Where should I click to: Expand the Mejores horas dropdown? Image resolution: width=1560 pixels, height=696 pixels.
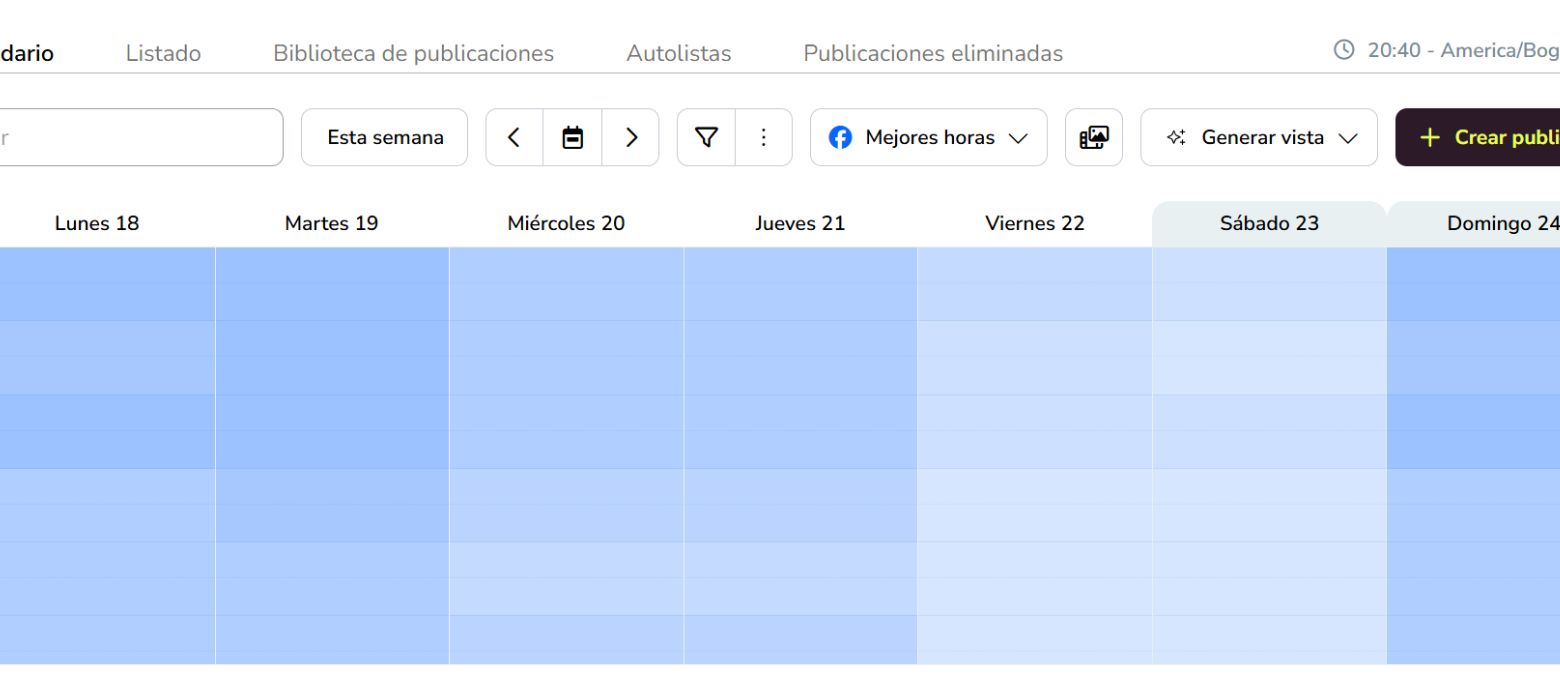[929, 137]
